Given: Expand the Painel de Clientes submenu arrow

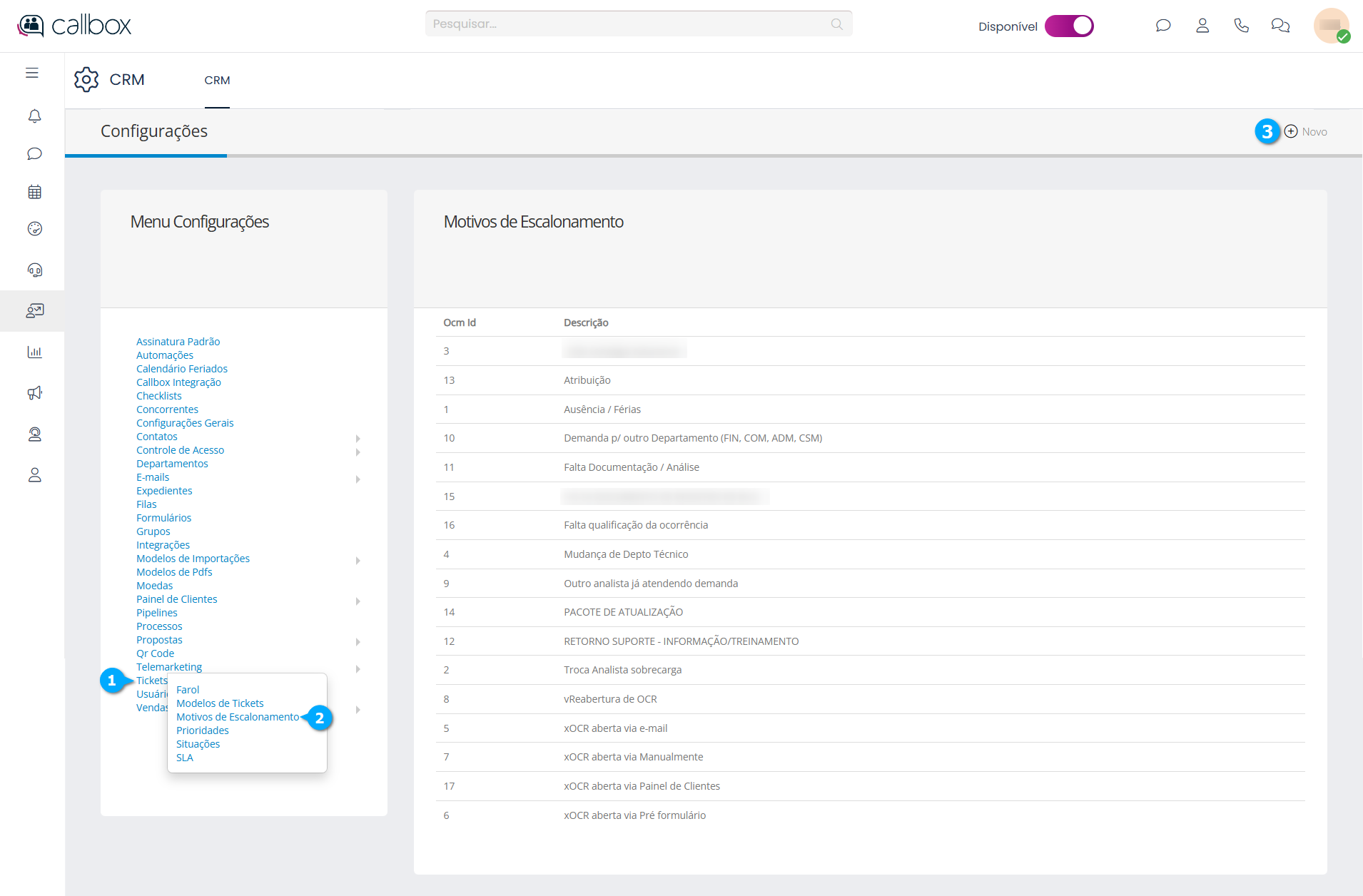Looking at the screenshot, I should 358,601.
